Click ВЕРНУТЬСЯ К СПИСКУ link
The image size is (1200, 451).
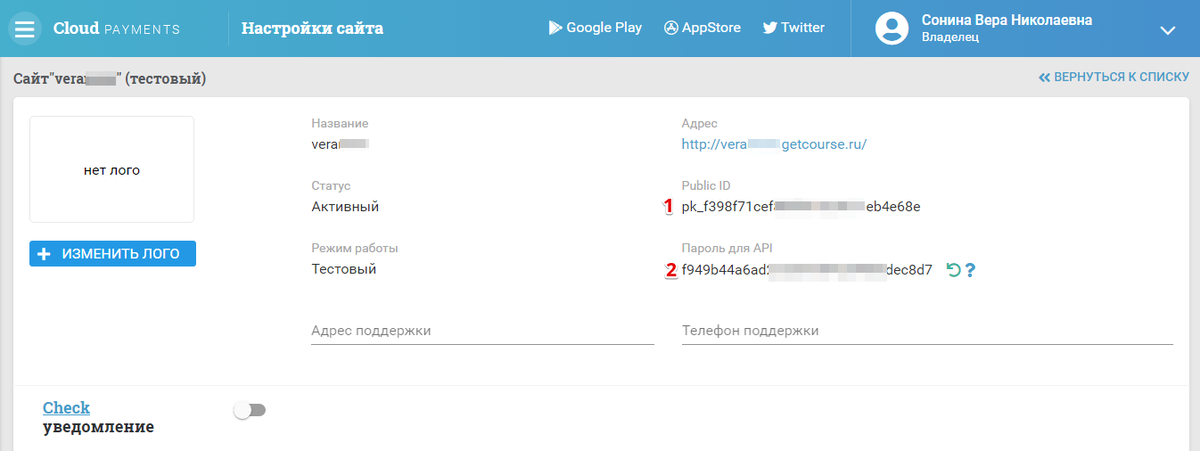tap(1114, 76)
